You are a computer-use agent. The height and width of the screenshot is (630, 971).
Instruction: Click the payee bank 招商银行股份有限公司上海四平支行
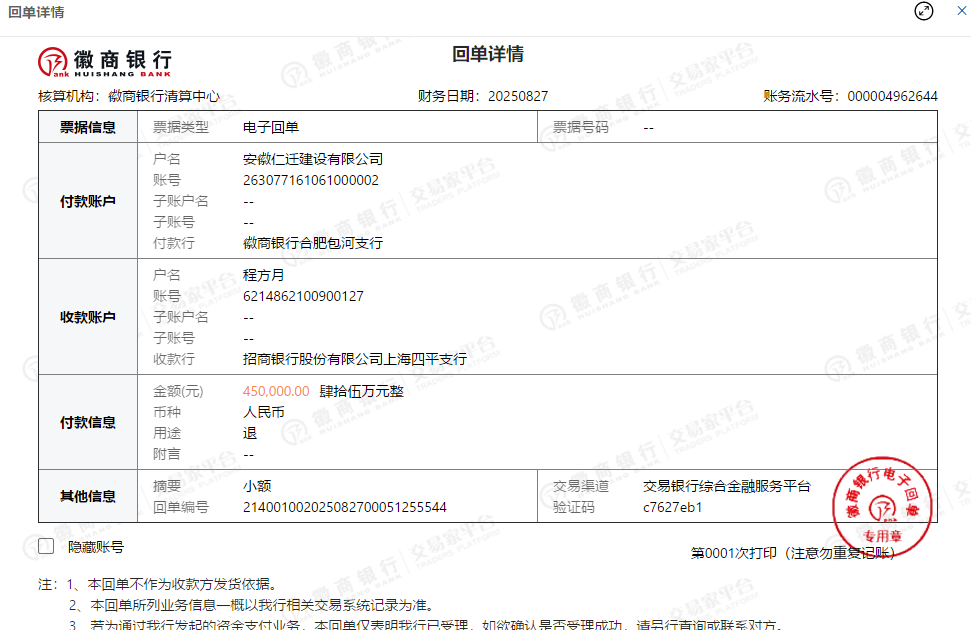[x=355, y=359]
